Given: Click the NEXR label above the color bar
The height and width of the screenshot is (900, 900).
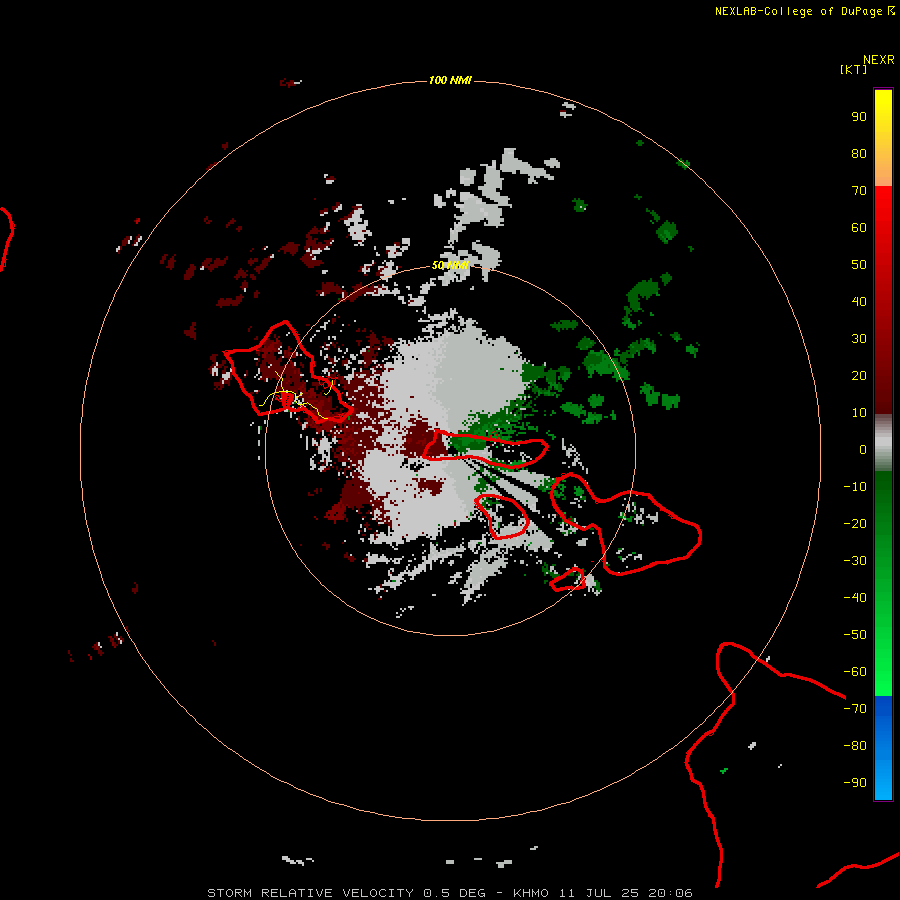Looking at the screenshot, I should (x=878, y=60).
